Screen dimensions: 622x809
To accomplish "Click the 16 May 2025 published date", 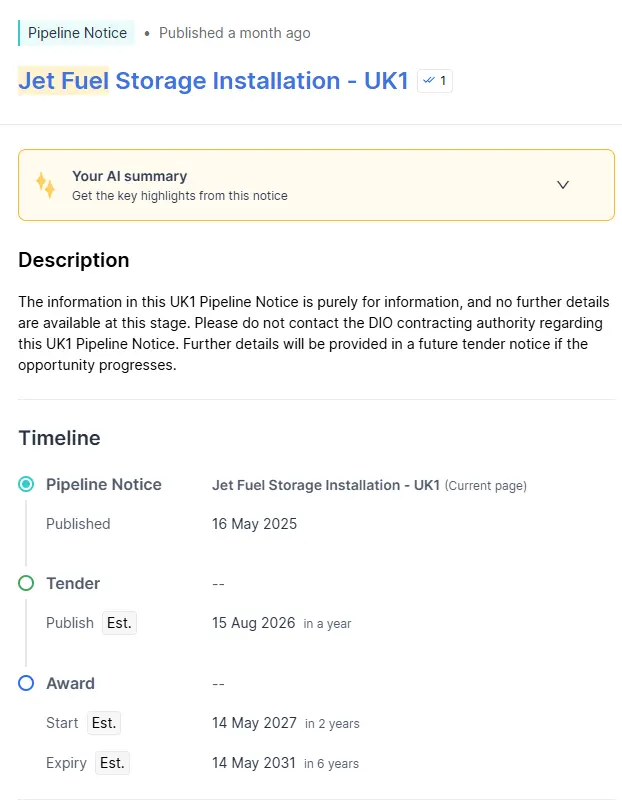I will [254, 524].
